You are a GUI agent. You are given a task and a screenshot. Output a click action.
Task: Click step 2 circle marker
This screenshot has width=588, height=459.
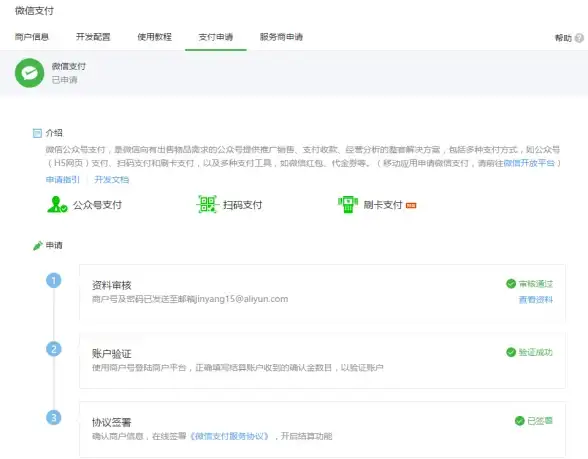coord(54,349)
